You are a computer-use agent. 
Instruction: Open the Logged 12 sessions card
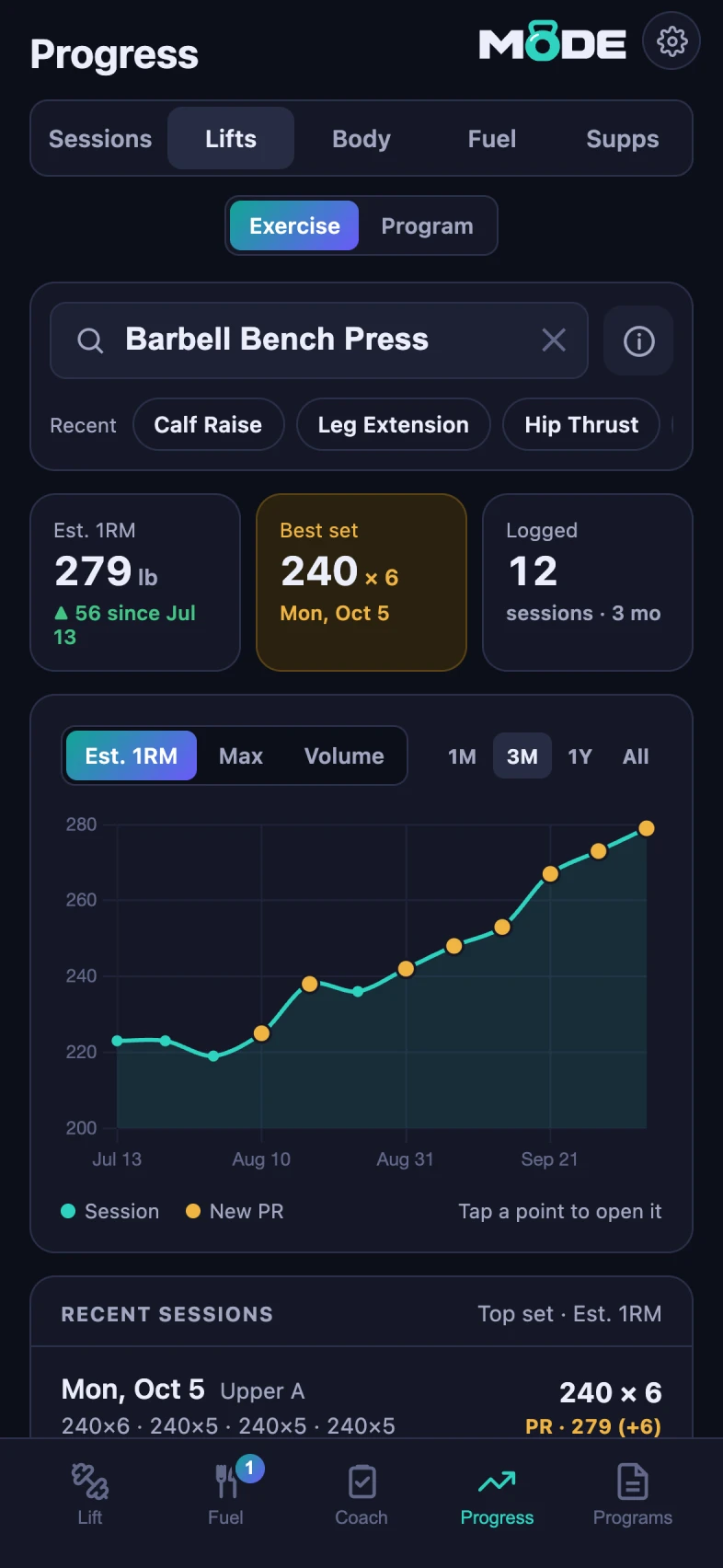click(588, 582)
